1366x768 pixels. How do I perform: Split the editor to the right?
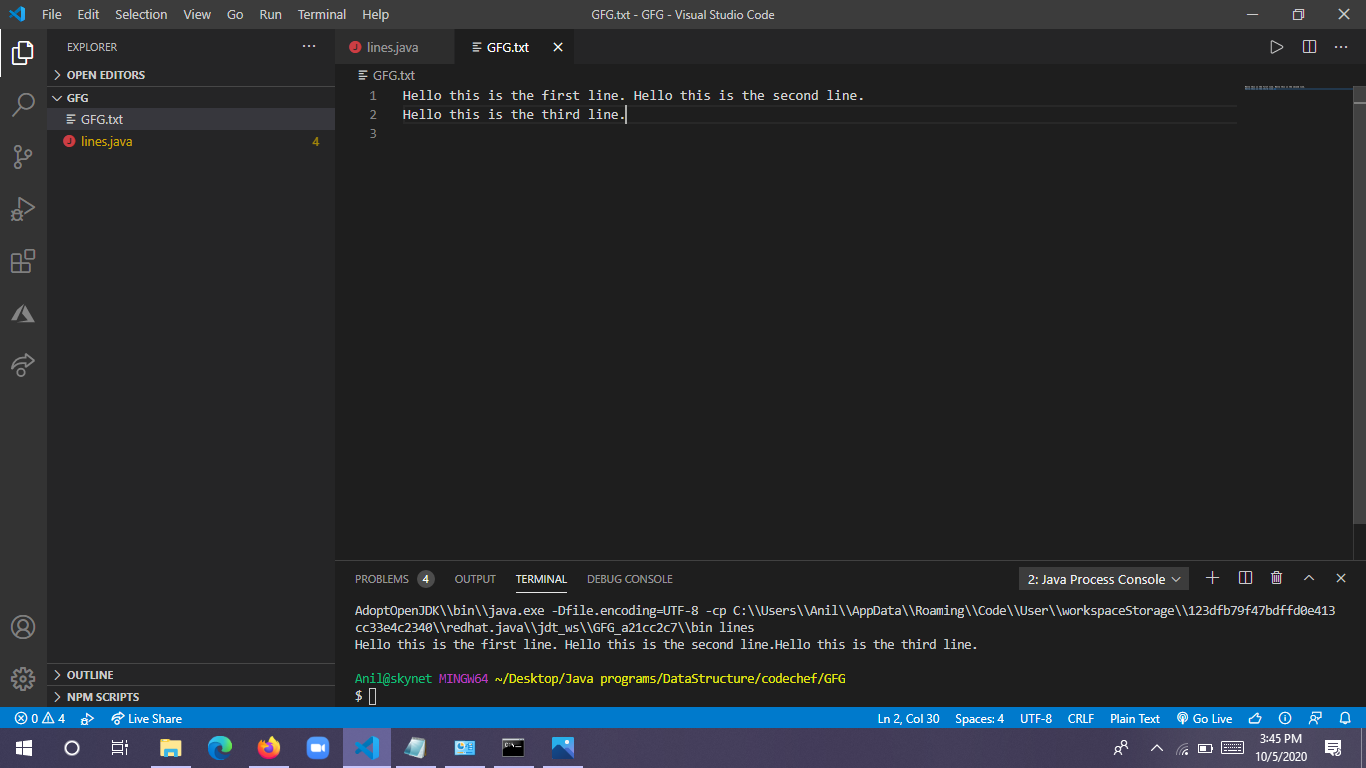1309,47
